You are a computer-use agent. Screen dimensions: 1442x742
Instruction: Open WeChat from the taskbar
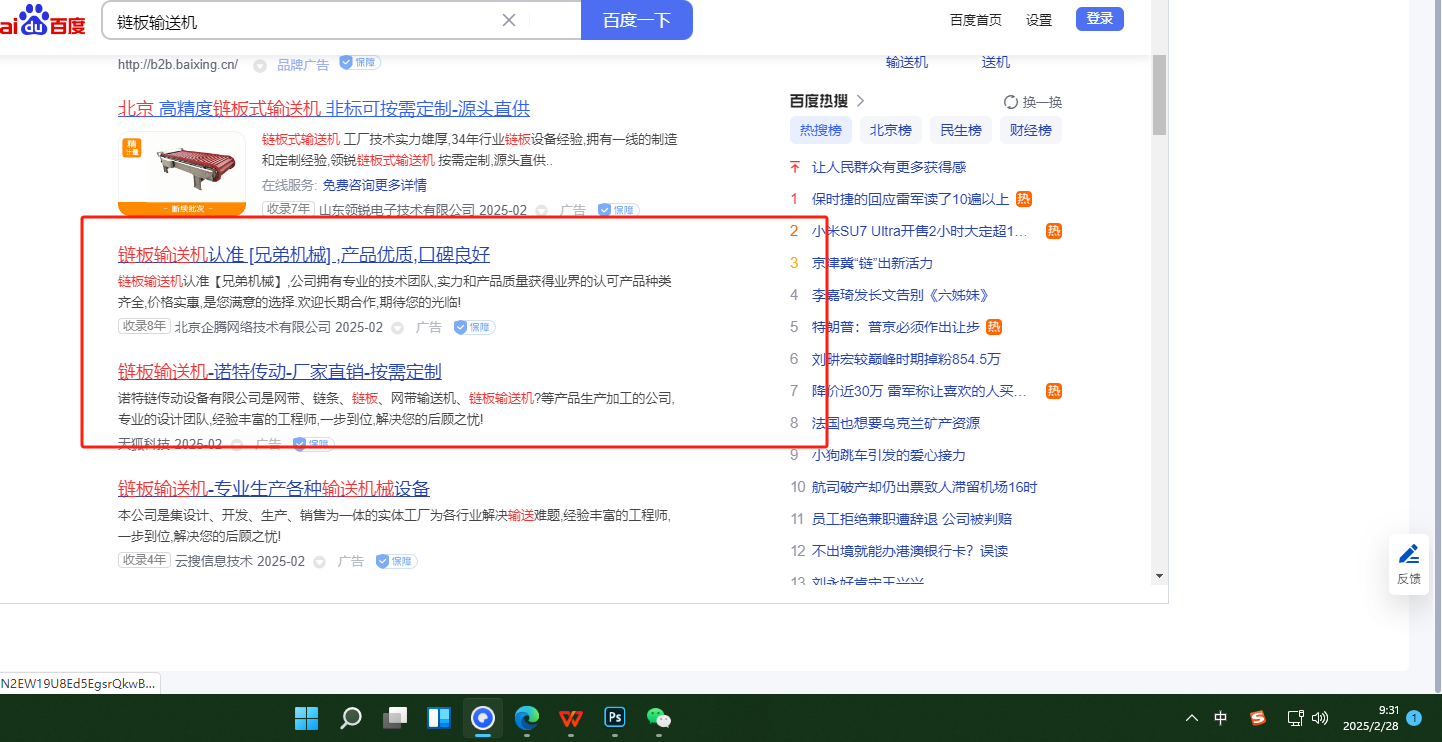[658, 717]
